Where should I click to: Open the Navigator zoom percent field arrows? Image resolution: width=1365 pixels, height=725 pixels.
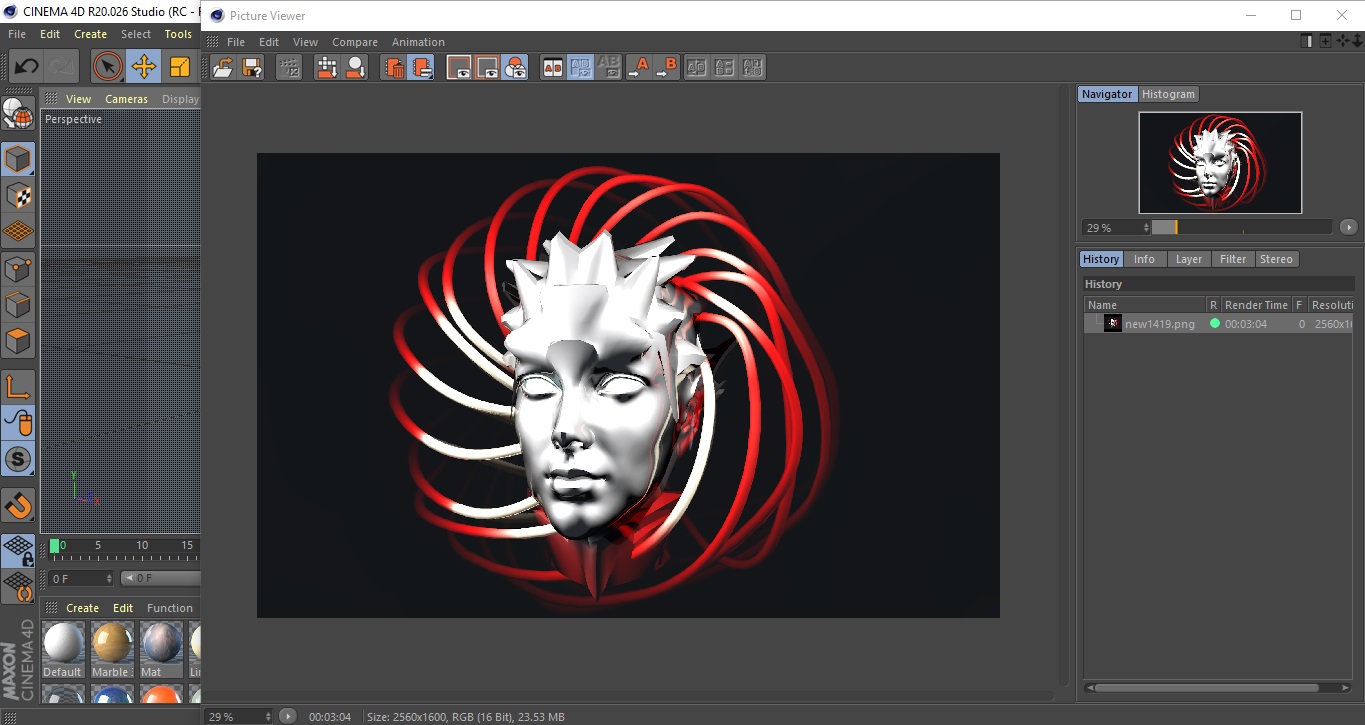pos(1146,228)
